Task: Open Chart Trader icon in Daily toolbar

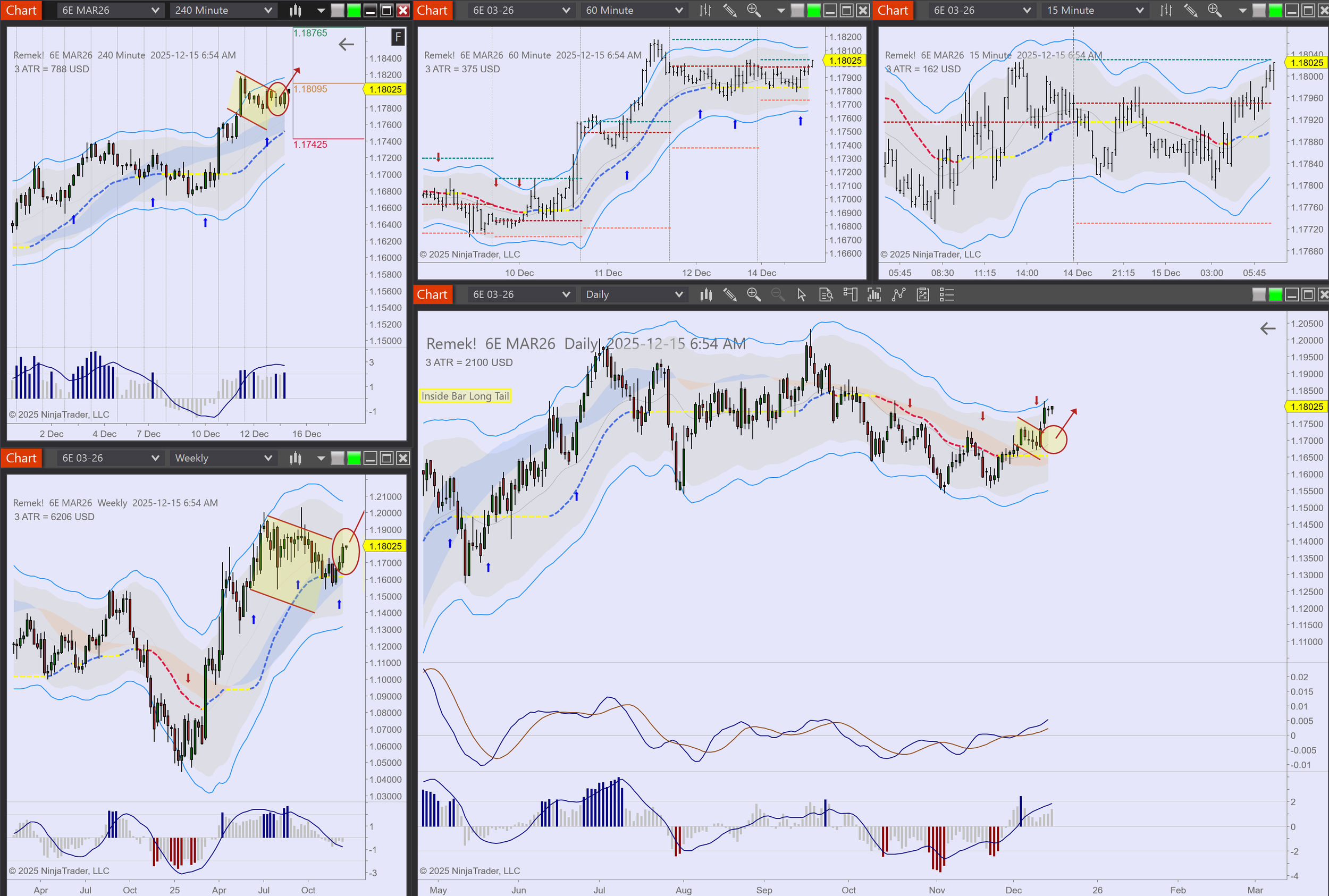Action: [850, 295]
